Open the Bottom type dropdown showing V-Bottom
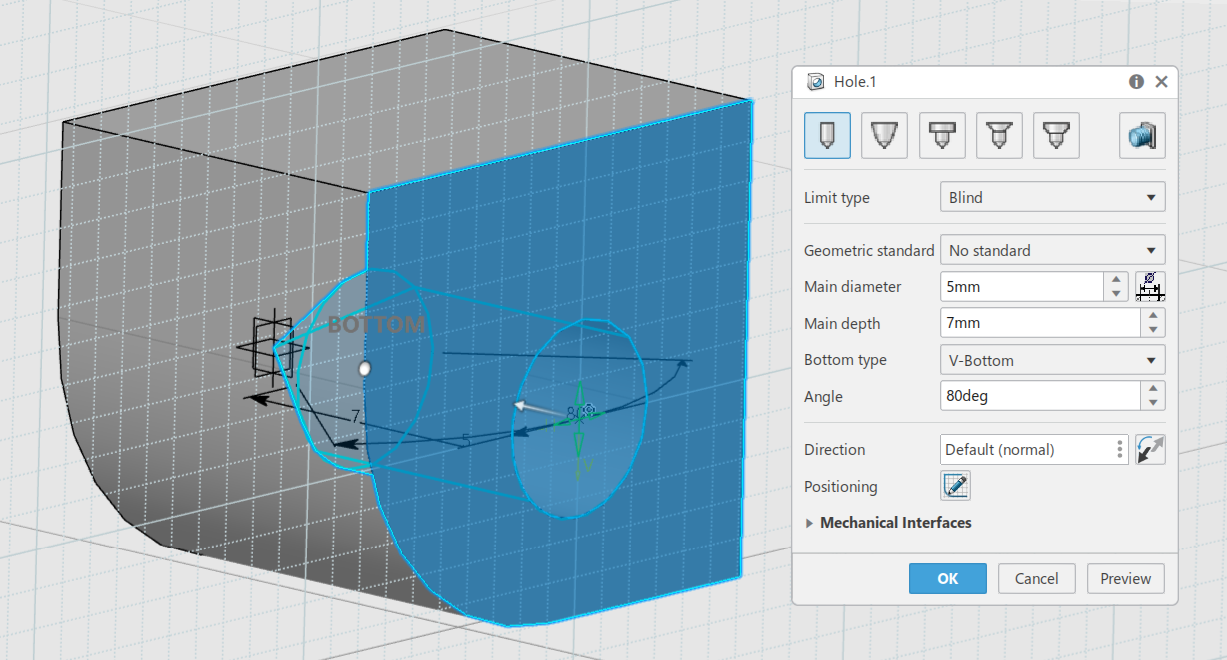 click(1053, 360)
